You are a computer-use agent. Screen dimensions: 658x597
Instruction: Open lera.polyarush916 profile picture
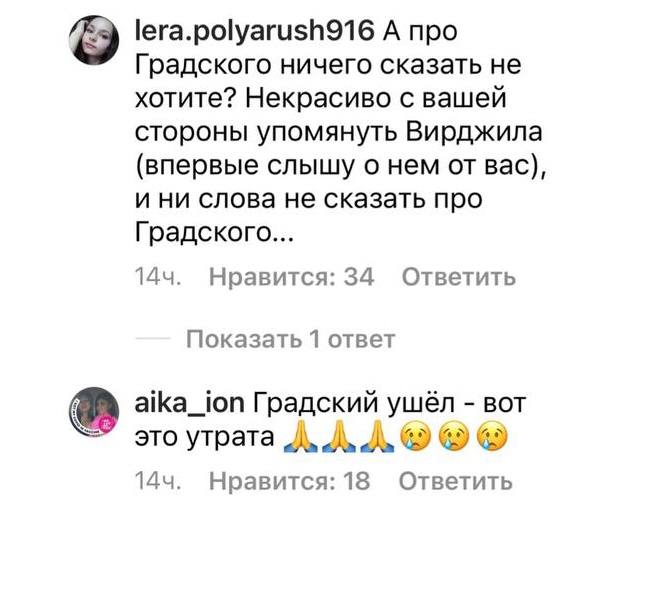click(x=94, y=40)
